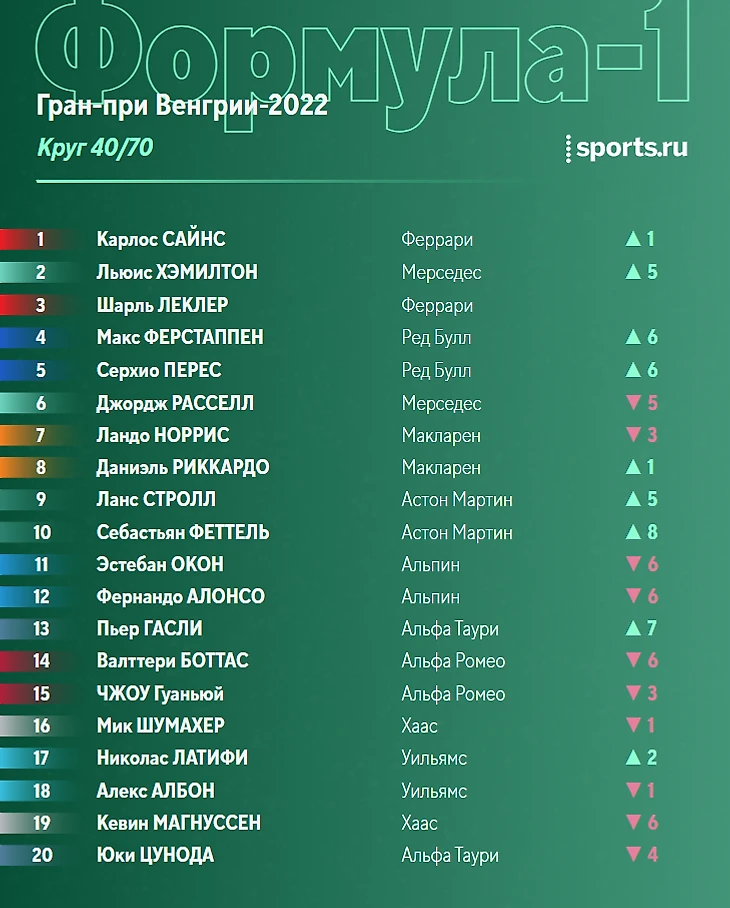Click the down arrow next to Ландо НОРРИС

633,434
